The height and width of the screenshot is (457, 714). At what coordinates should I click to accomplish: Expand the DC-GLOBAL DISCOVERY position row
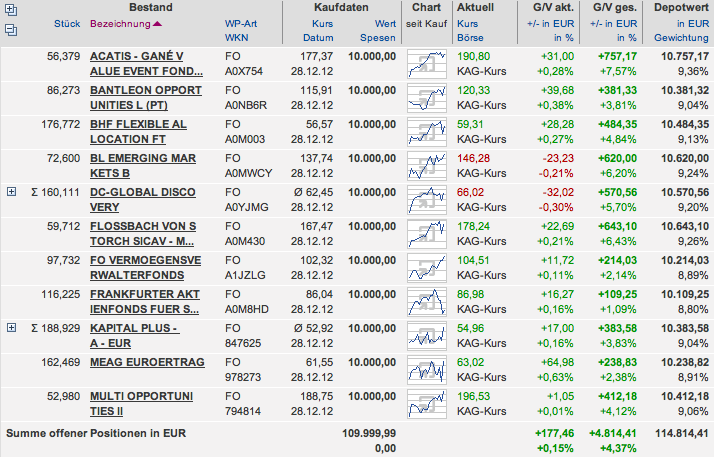[11, 192]
